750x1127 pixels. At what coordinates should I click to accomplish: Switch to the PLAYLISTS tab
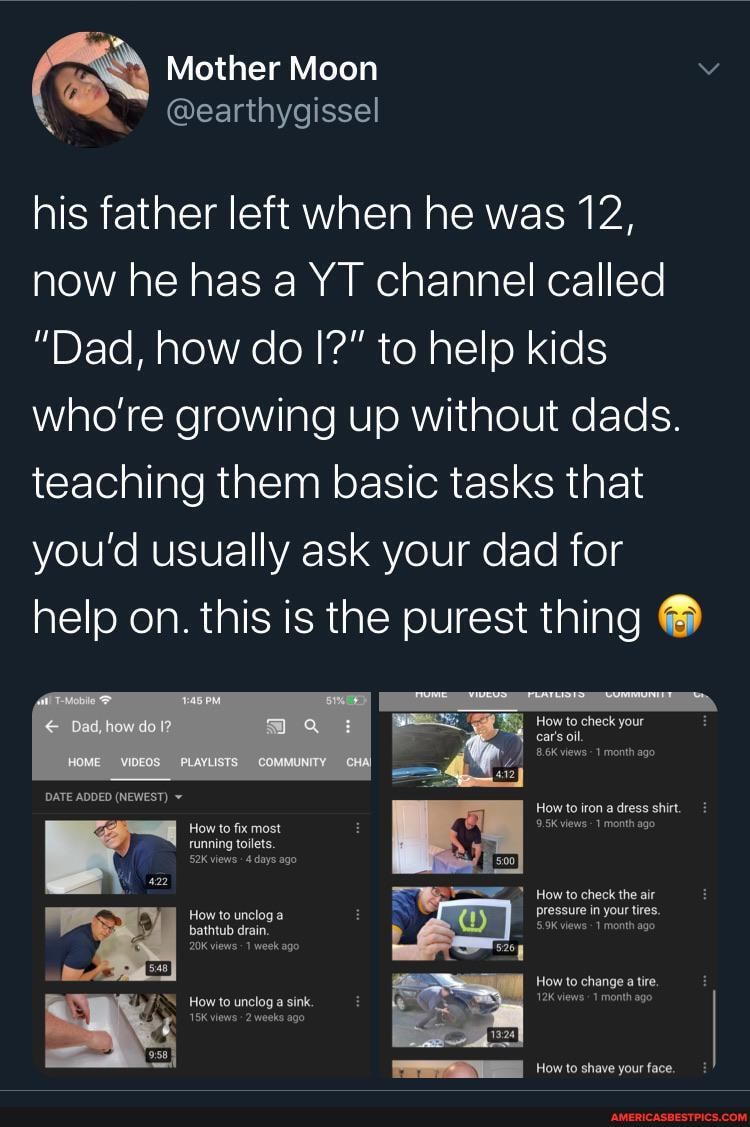coord(207,762)
